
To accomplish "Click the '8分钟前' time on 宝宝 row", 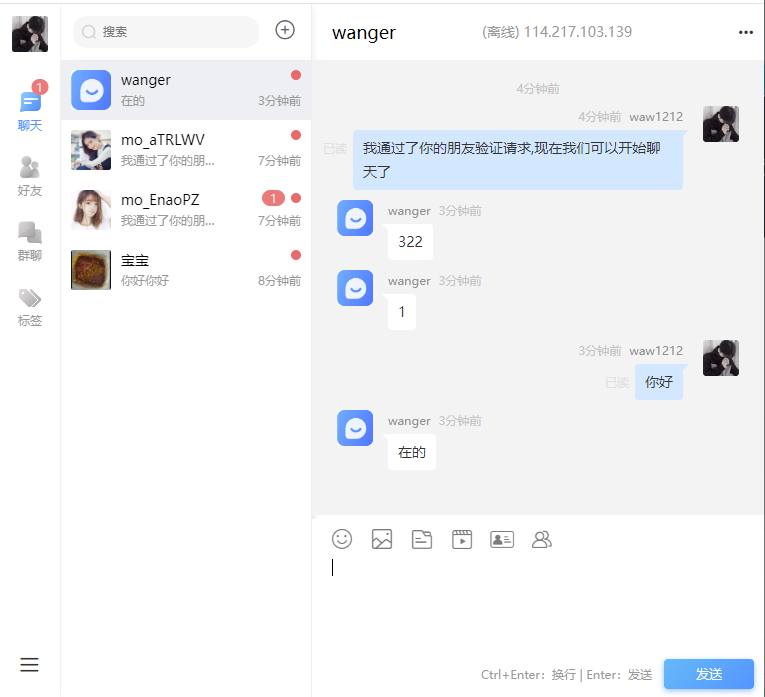I will (x=280, y=280).
